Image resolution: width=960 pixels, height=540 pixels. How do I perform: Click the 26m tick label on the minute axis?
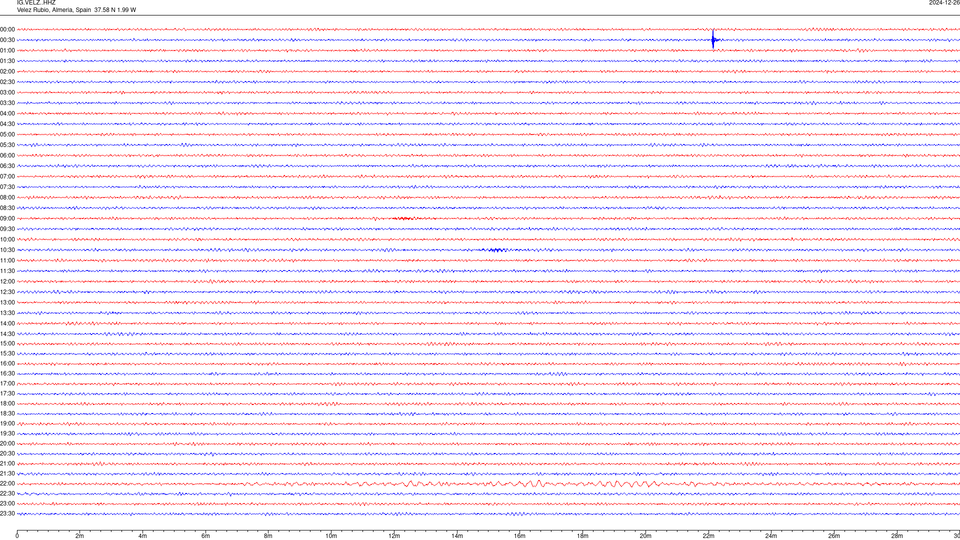pos(834,536)
